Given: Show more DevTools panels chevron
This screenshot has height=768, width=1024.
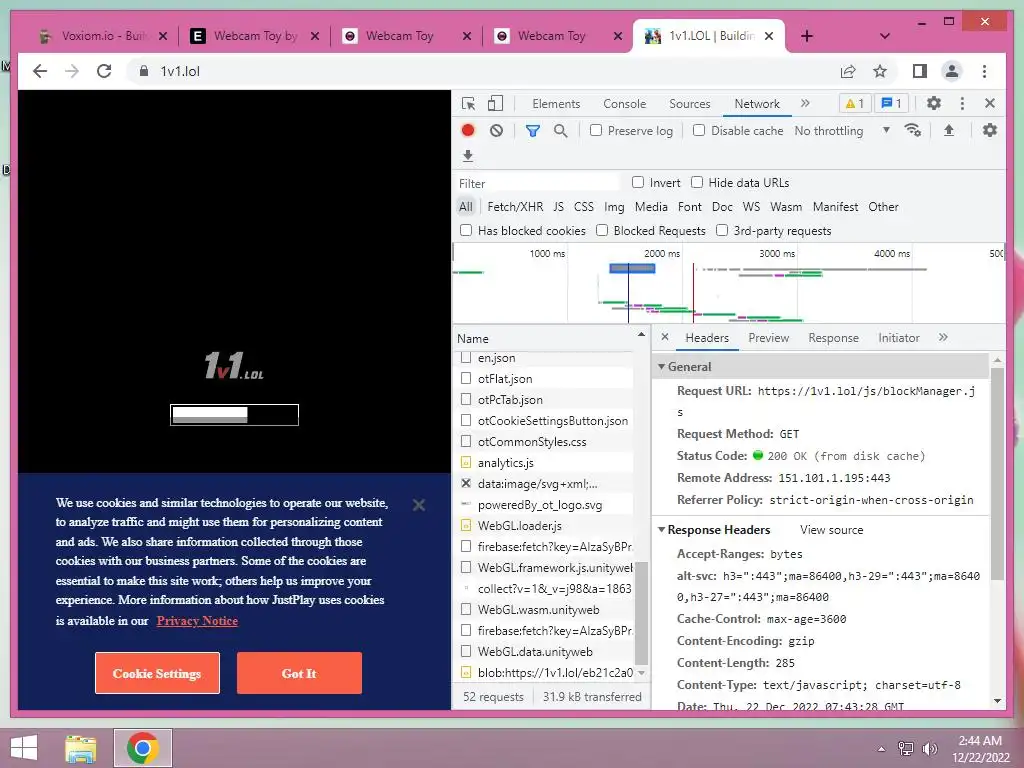Looking at the screenshot, I should (x=805, y=103).
